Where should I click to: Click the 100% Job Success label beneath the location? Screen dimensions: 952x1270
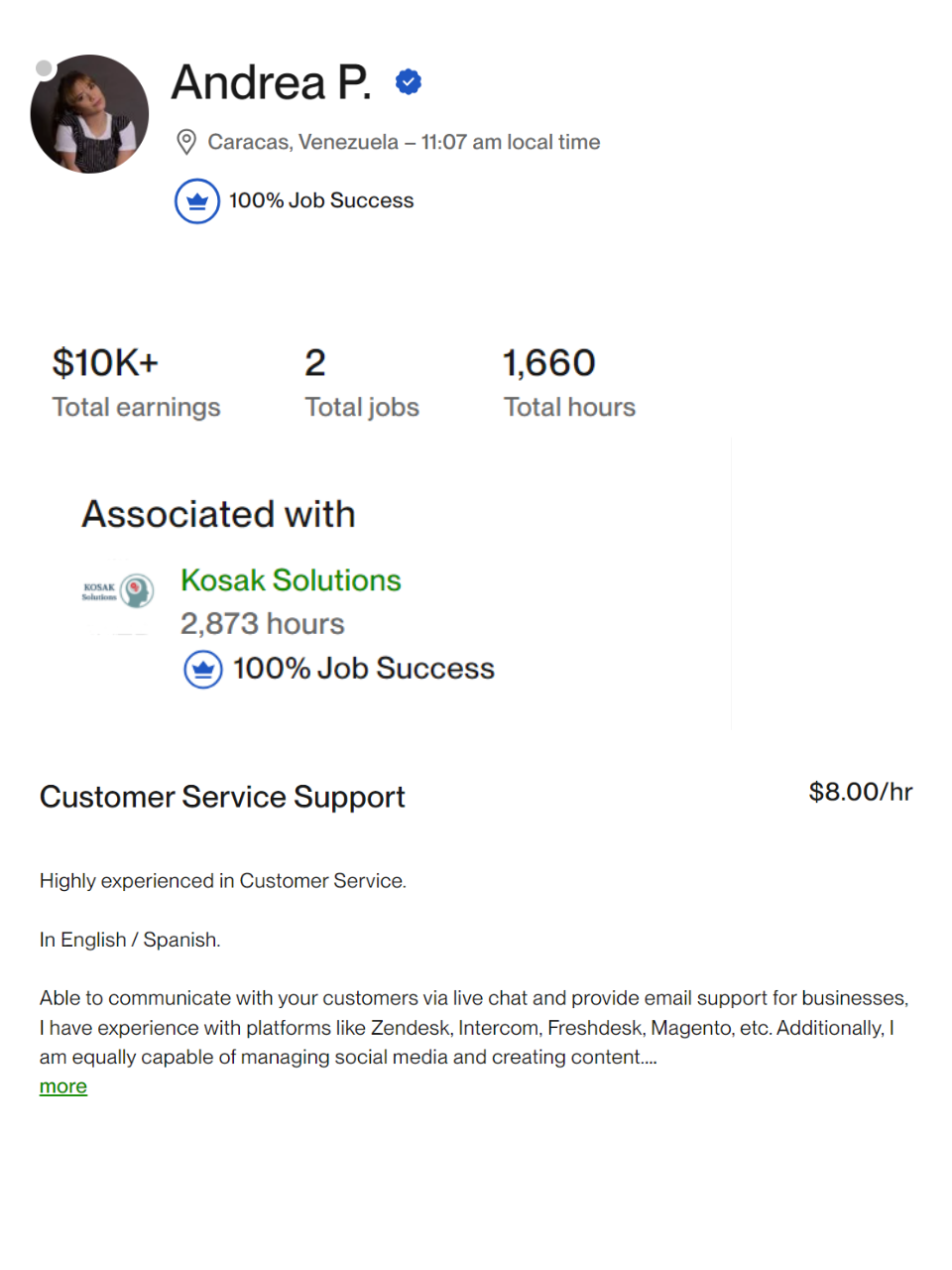pos(321,200)
